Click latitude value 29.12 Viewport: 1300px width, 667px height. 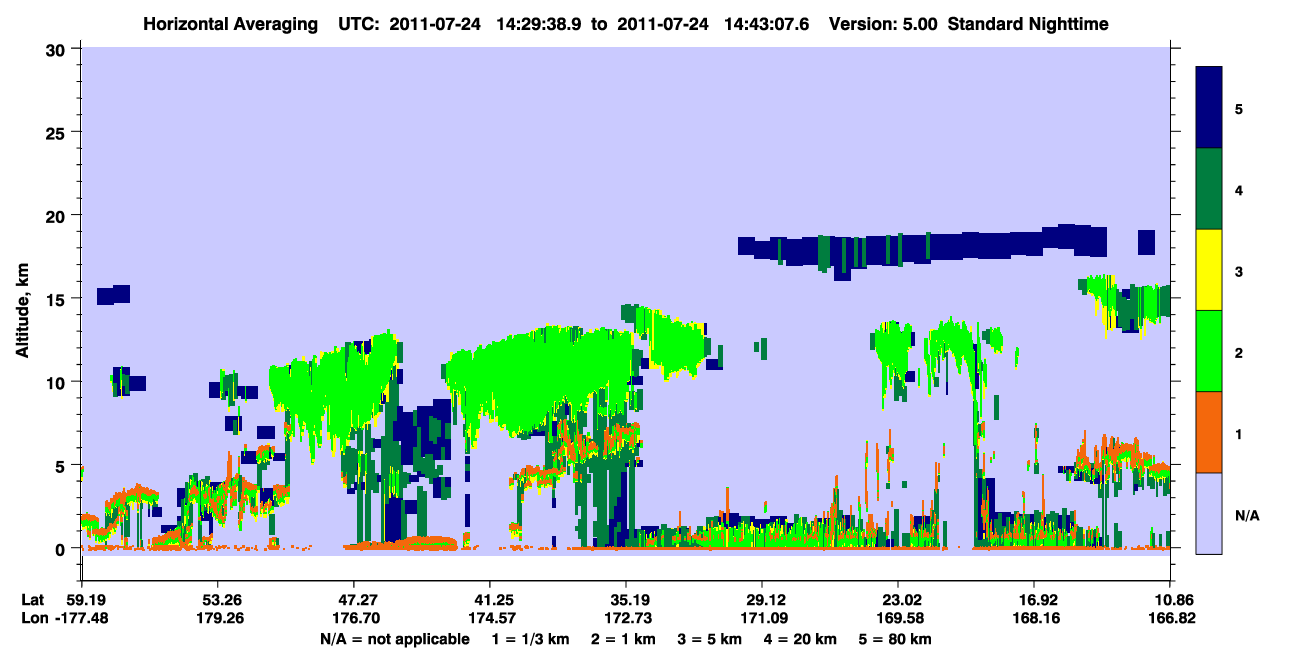pyautogui.click(x=762, y=600)
